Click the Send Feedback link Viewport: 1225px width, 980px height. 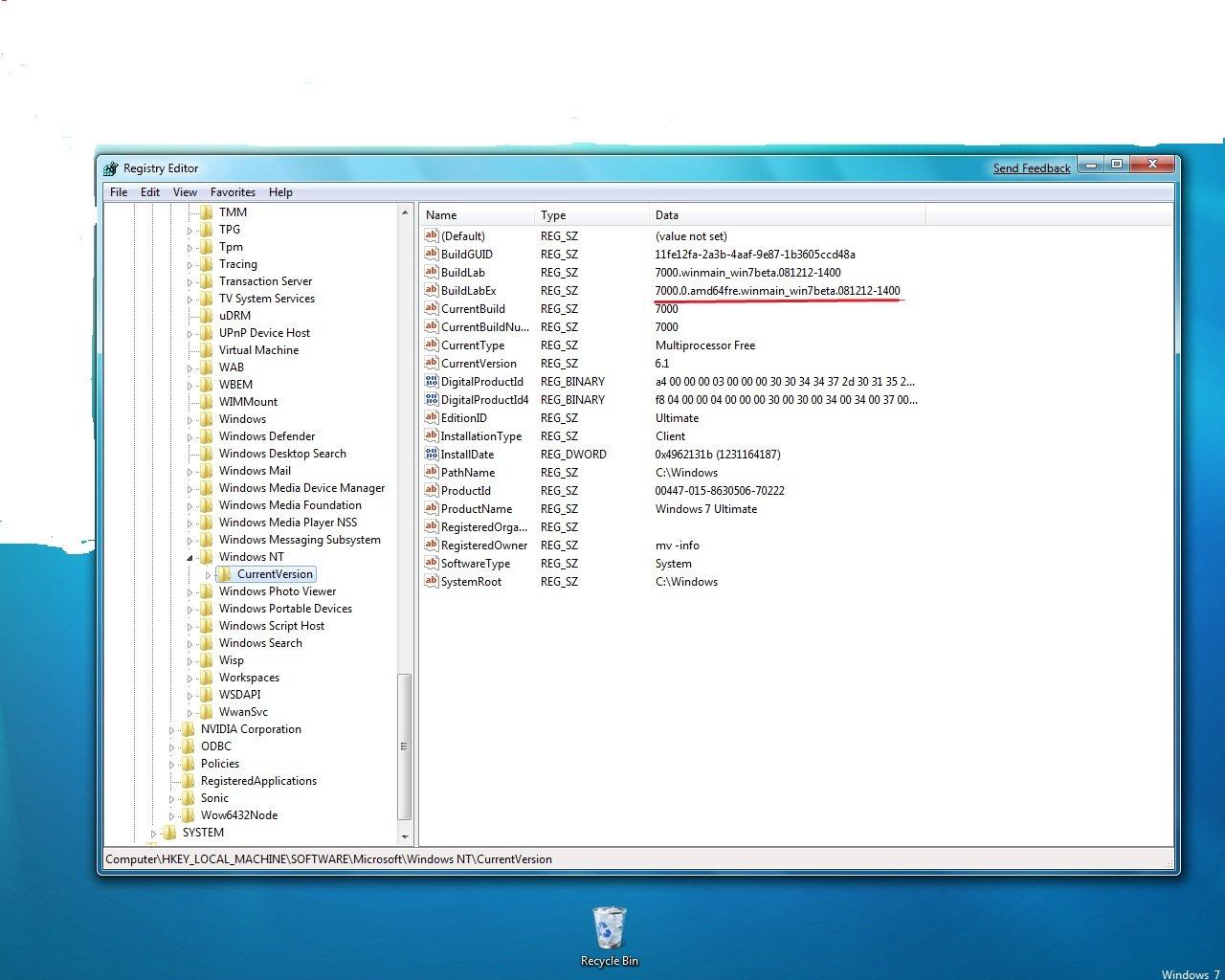click(1032, 168)
